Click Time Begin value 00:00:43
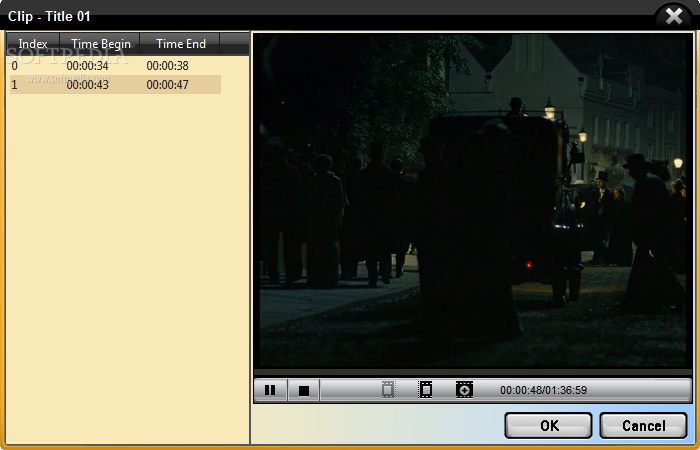Screen dimensions: 700x450 88,84
